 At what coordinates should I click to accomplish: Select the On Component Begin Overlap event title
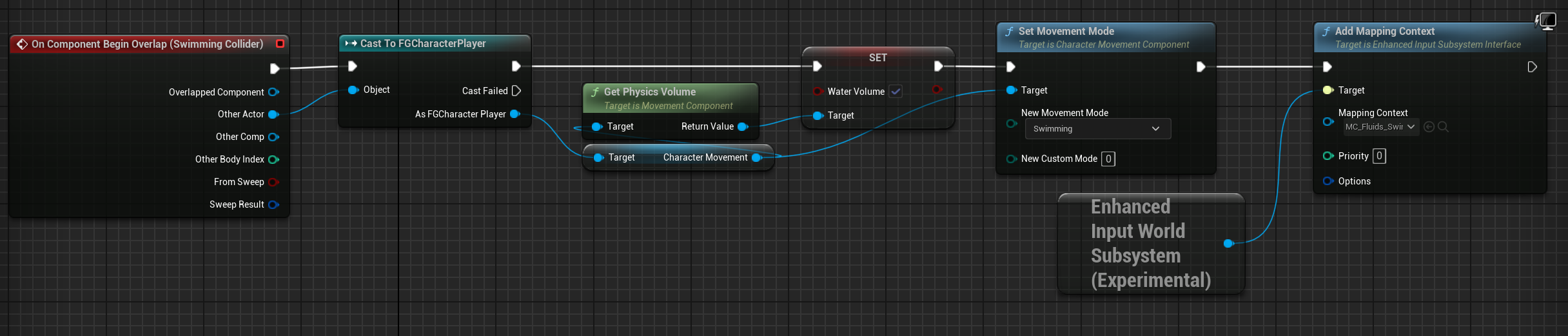point(147,44)
